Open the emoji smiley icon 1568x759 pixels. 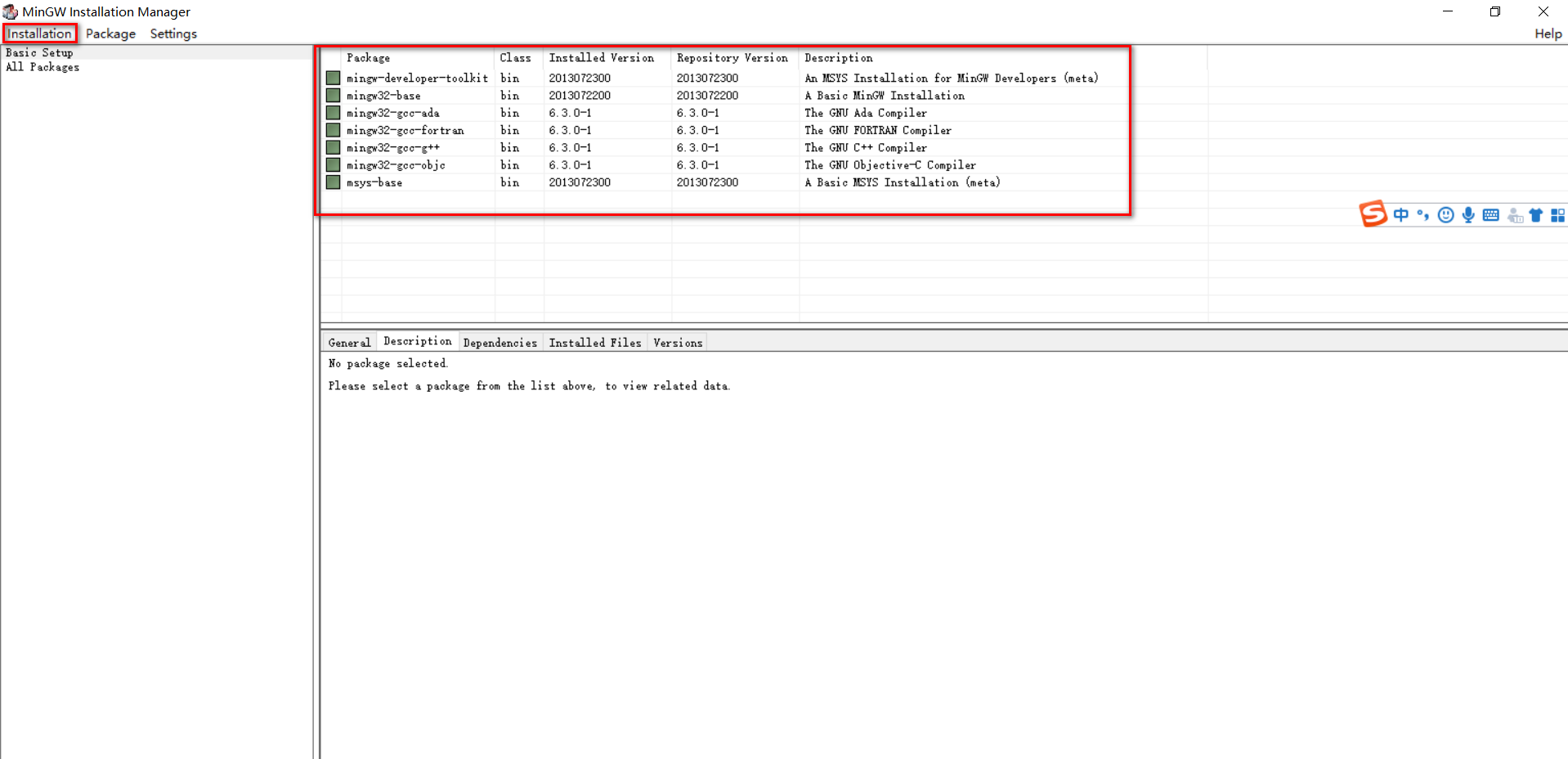[1446, 215]
